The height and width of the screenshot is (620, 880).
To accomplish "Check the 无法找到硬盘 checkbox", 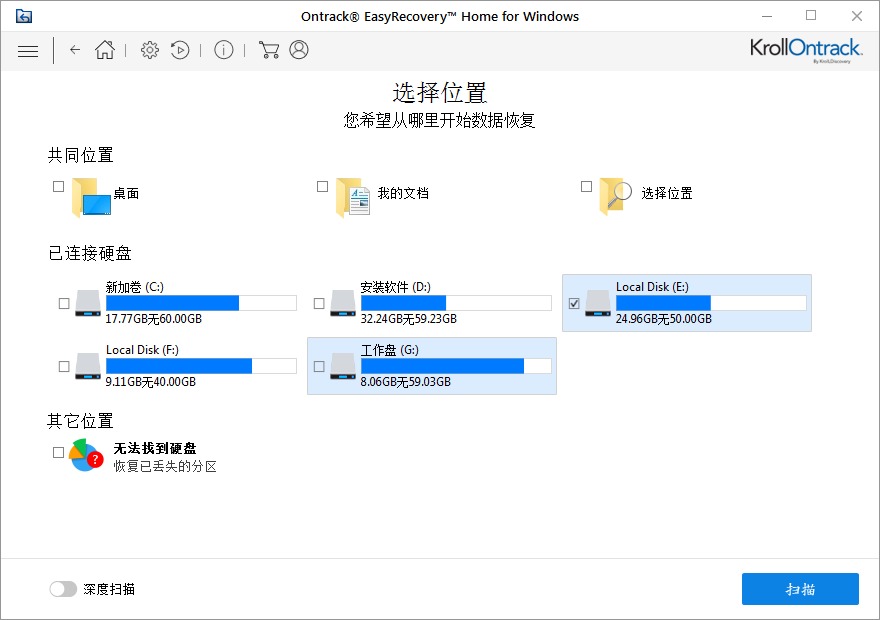I will 58,452.
